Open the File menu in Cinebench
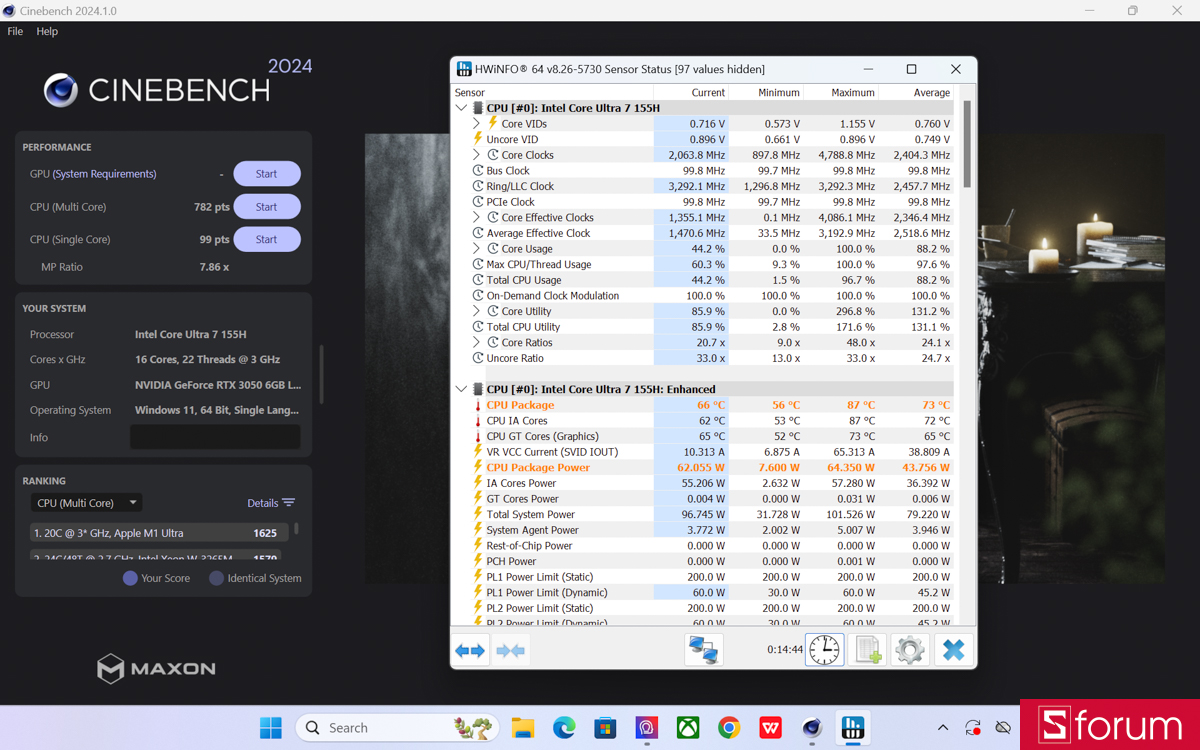 point(15,31)
